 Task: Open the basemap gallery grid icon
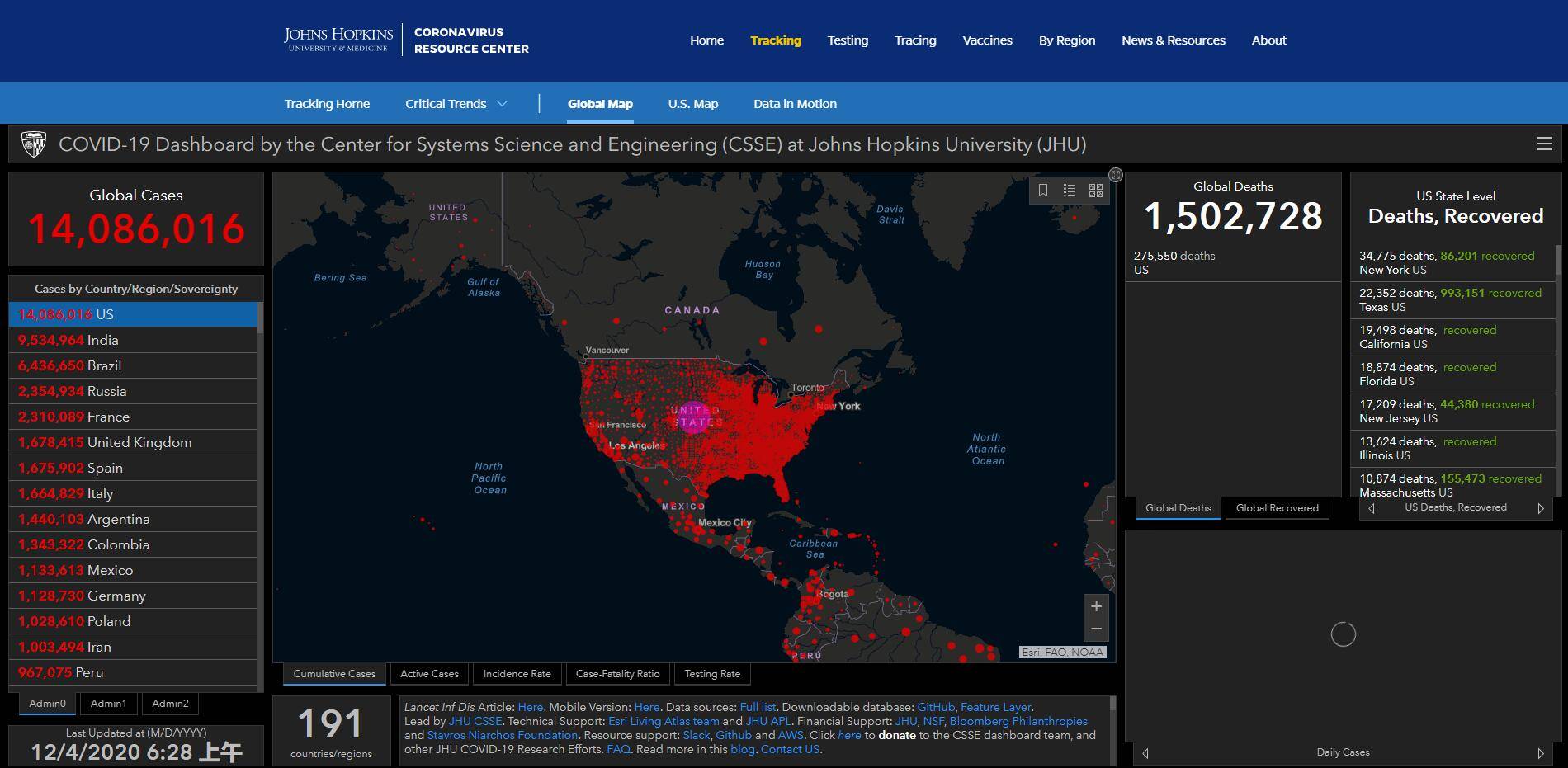coord(1096,191)
